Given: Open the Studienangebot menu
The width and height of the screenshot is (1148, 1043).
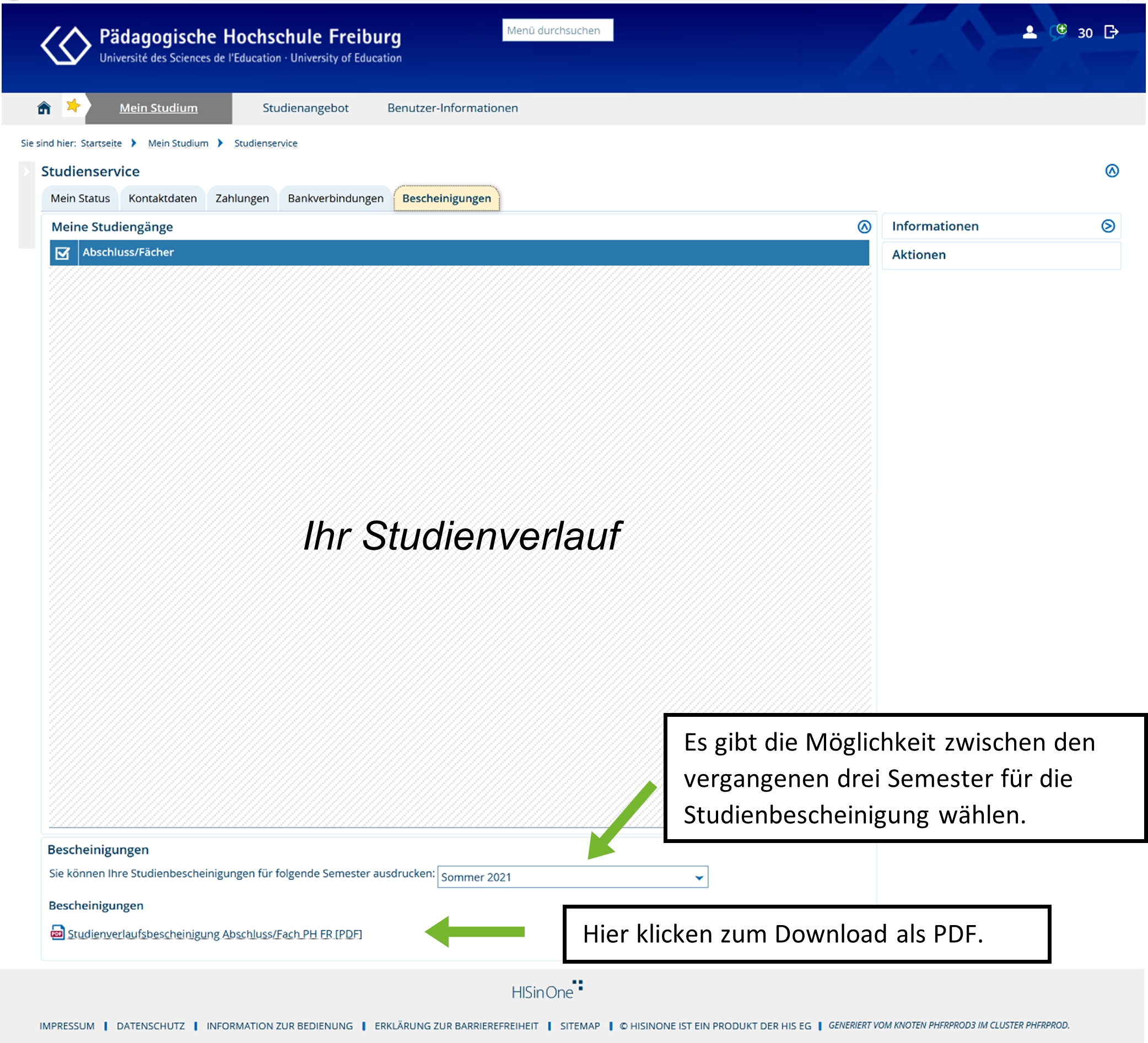Looking at the screenshot, I should [305, 107].
